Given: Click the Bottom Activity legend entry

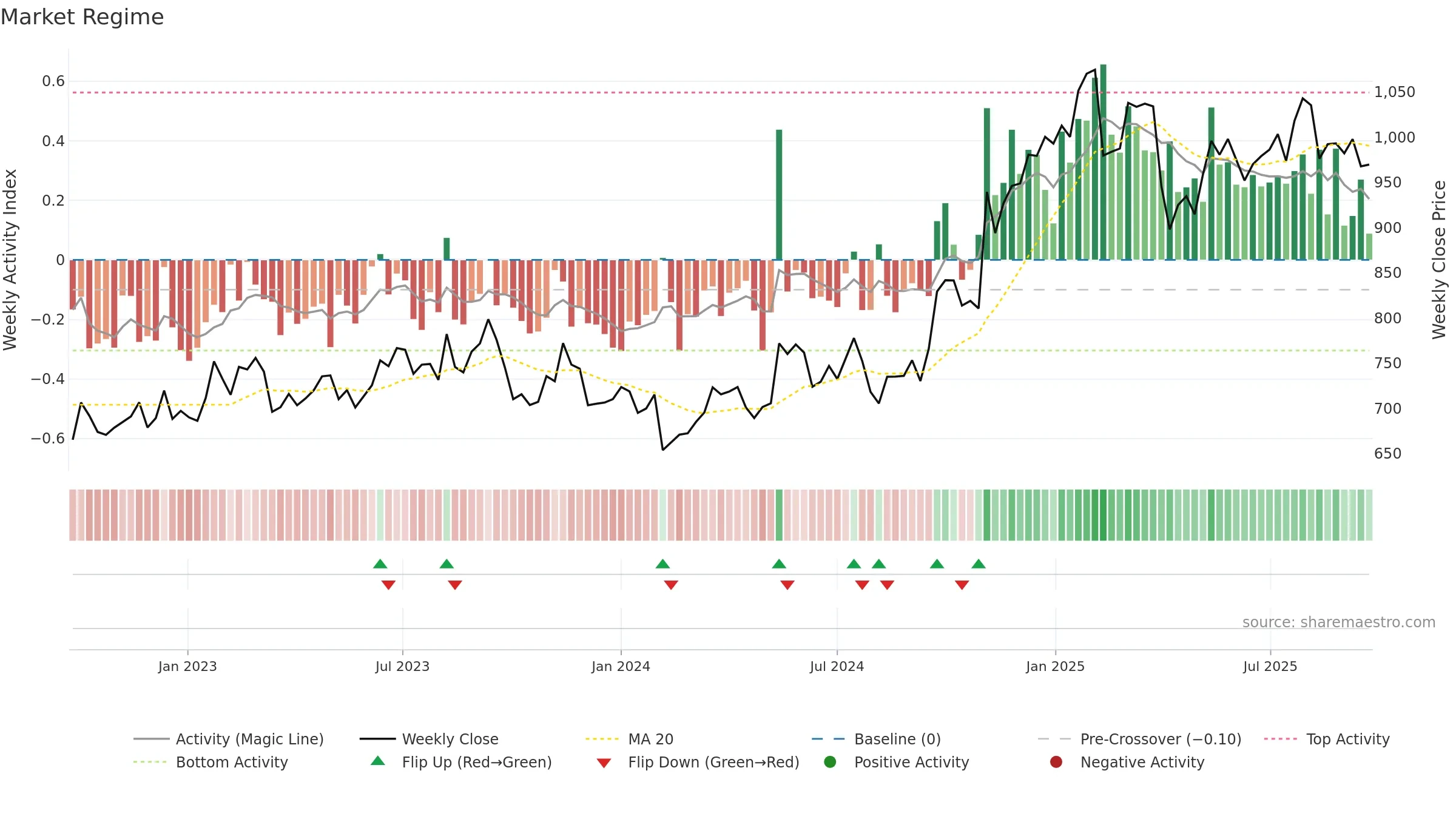Looking at the screenshot, I should pyautogui.click(x=211, y=762).
